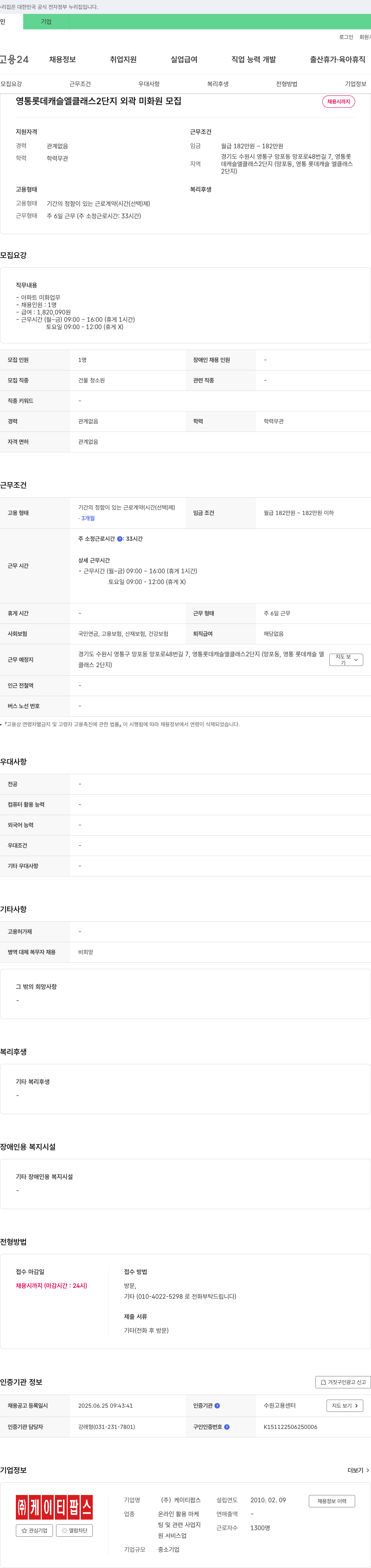Image resolution: width=371 pixels, height=1568 pixels.
Task: Click the 3개월 contract period text
Action: (x=88, y=518)
